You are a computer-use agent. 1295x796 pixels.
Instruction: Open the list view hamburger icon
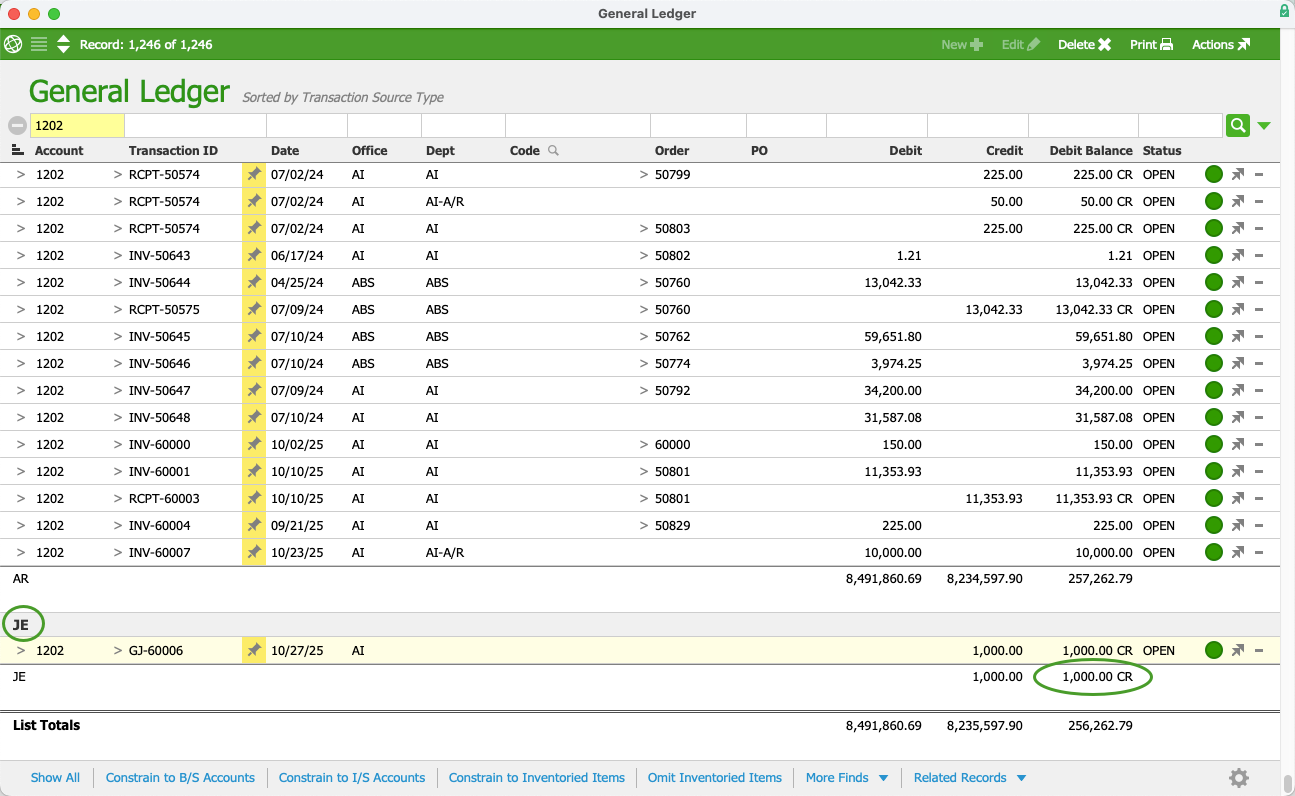click(39, 44)
